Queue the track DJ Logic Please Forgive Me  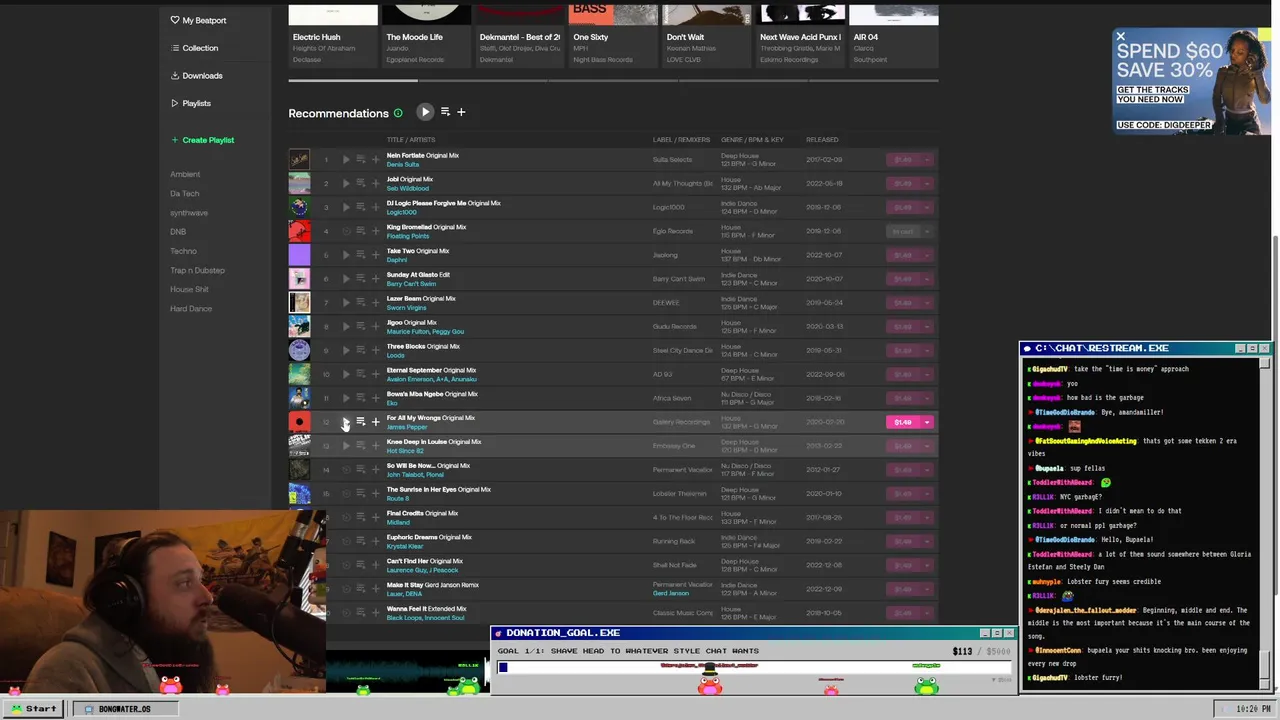(x=361, y=207)
